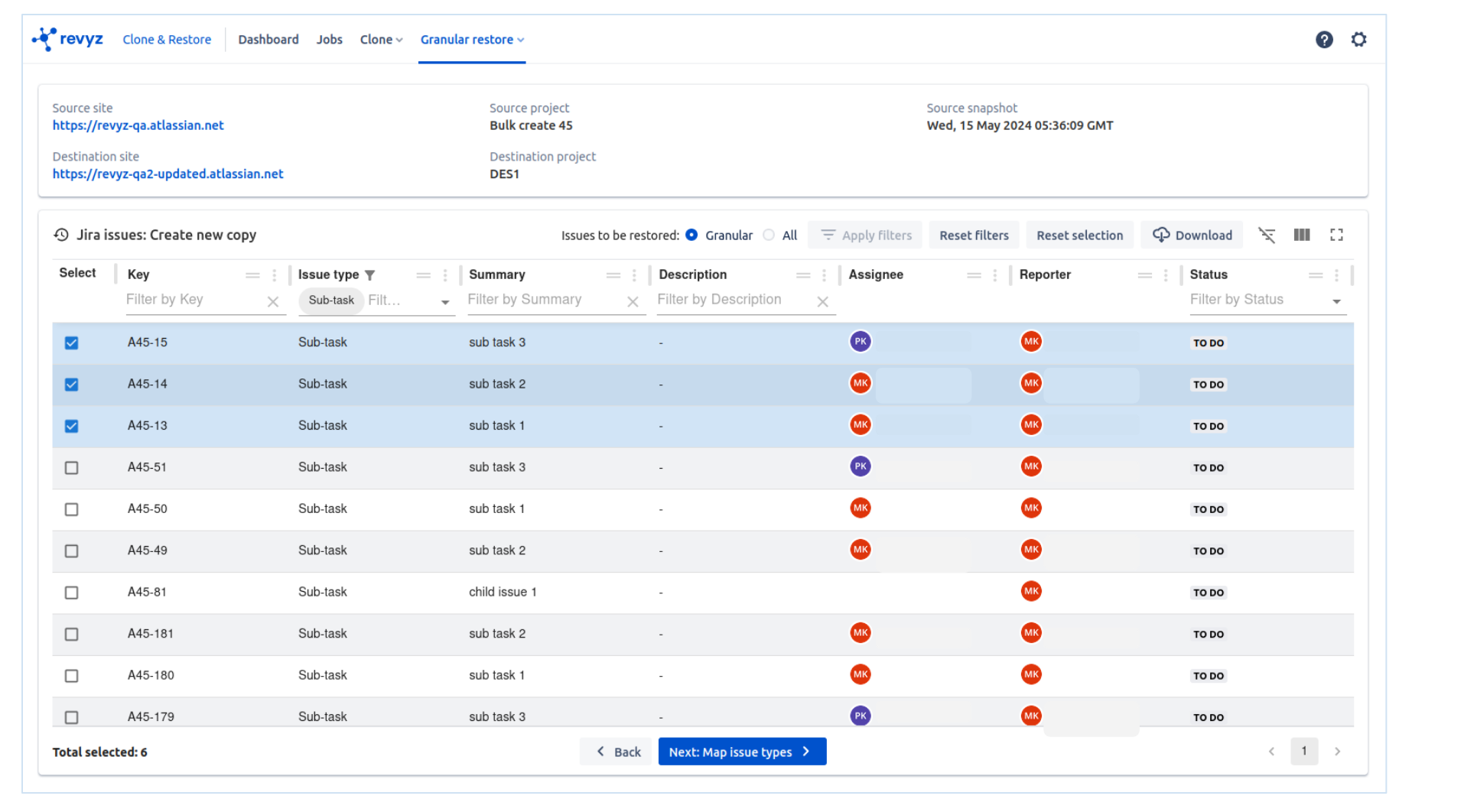Click the clear filters icon in toolbar
This screenshot has width=1464, height=812.
(1267, 235)
